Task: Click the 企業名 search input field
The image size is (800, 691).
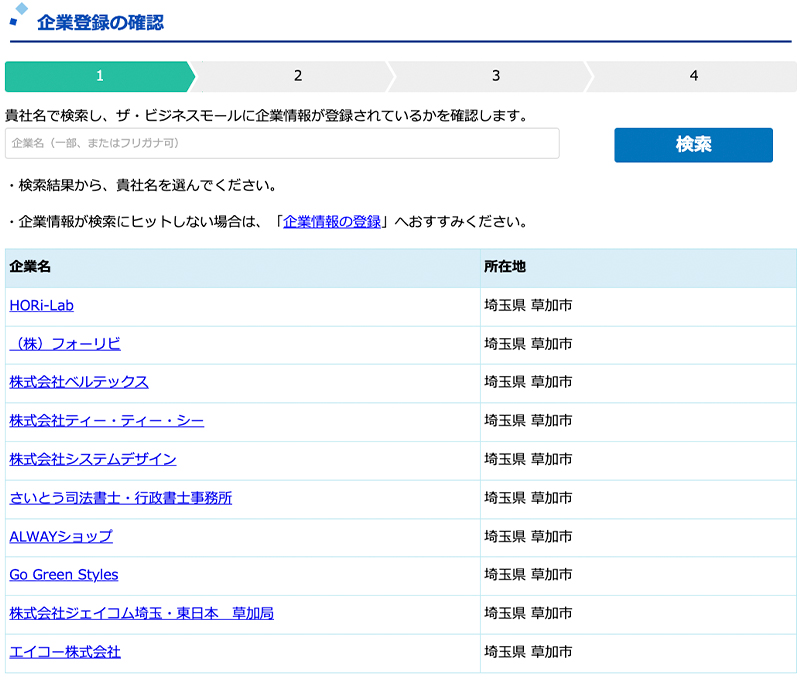Action: pyautogui.click(x=283, y=144)
